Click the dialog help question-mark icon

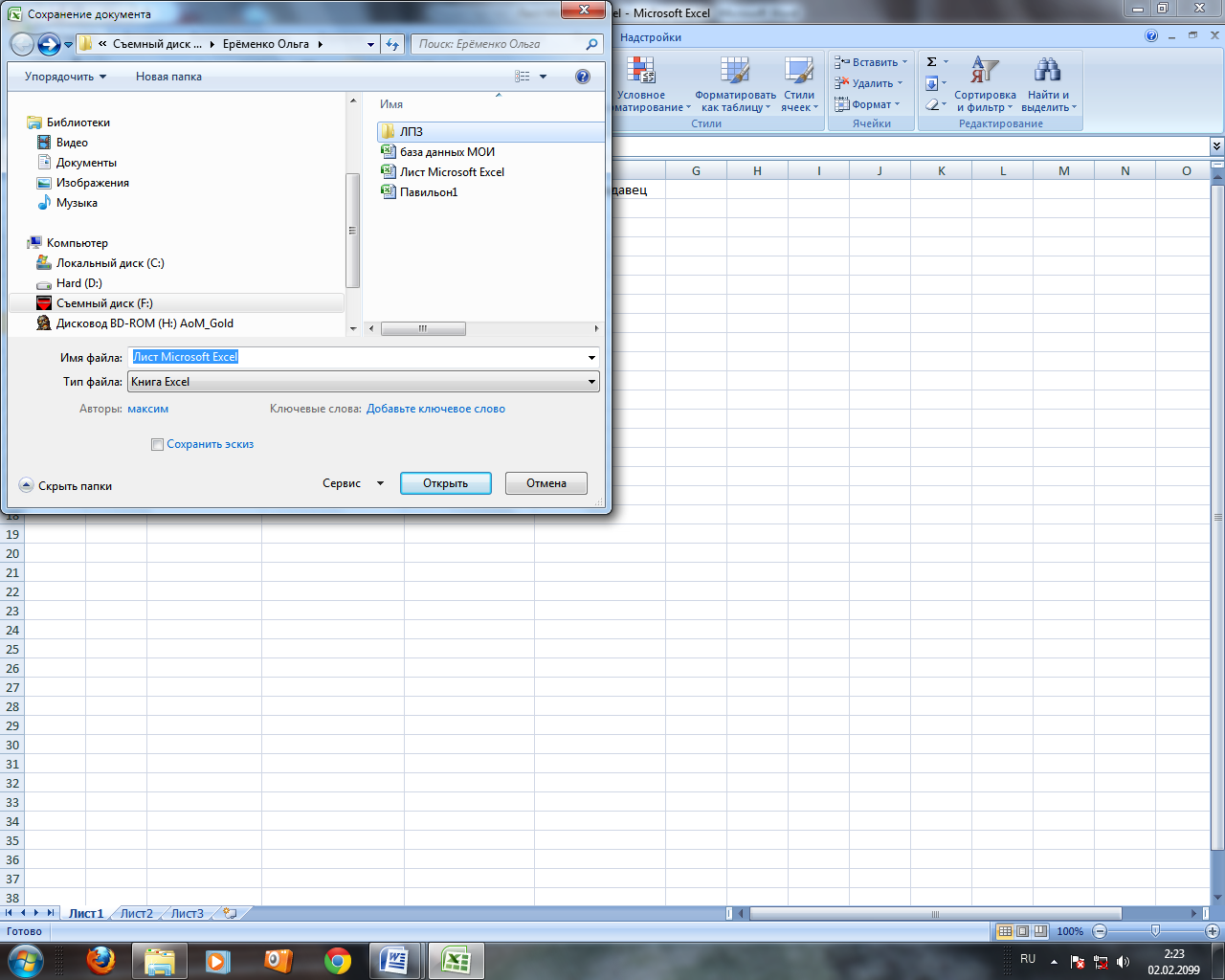[583, 77]
